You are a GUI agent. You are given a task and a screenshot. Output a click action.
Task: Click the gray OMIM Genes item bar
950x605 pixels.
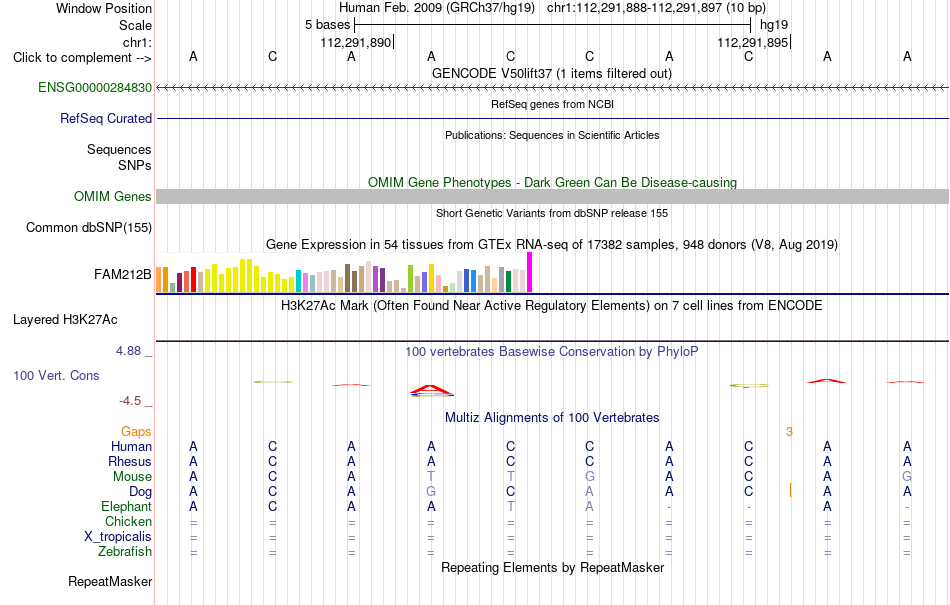coord(552,196)
